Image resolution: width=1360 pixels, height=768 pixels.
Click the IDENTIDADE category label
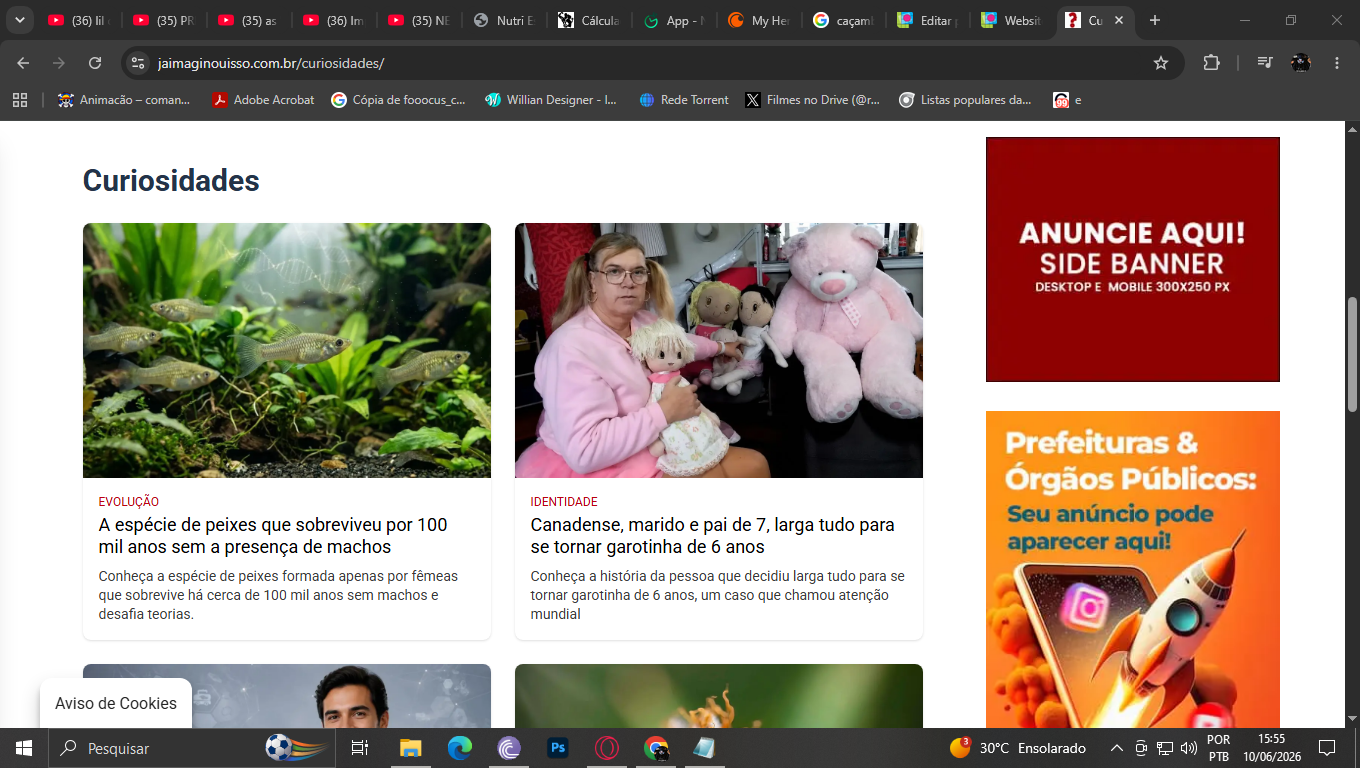[564, 502]
